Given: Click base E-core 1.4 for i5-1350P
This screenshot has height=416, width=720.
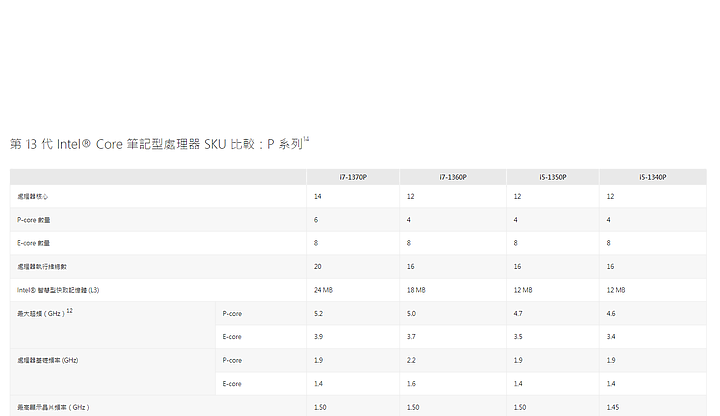Looking at the screenshot, I should tap(518, 384).
